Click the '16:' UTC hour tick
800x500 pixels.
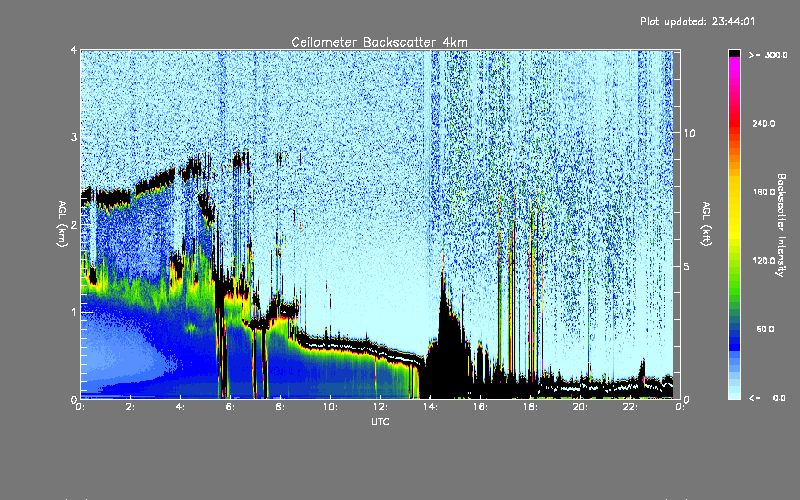480,407
